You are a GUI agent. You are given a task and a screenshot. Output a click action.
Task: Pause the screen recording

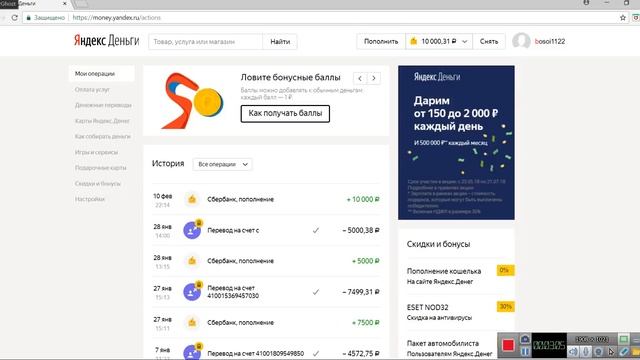[x=525, y=351]
